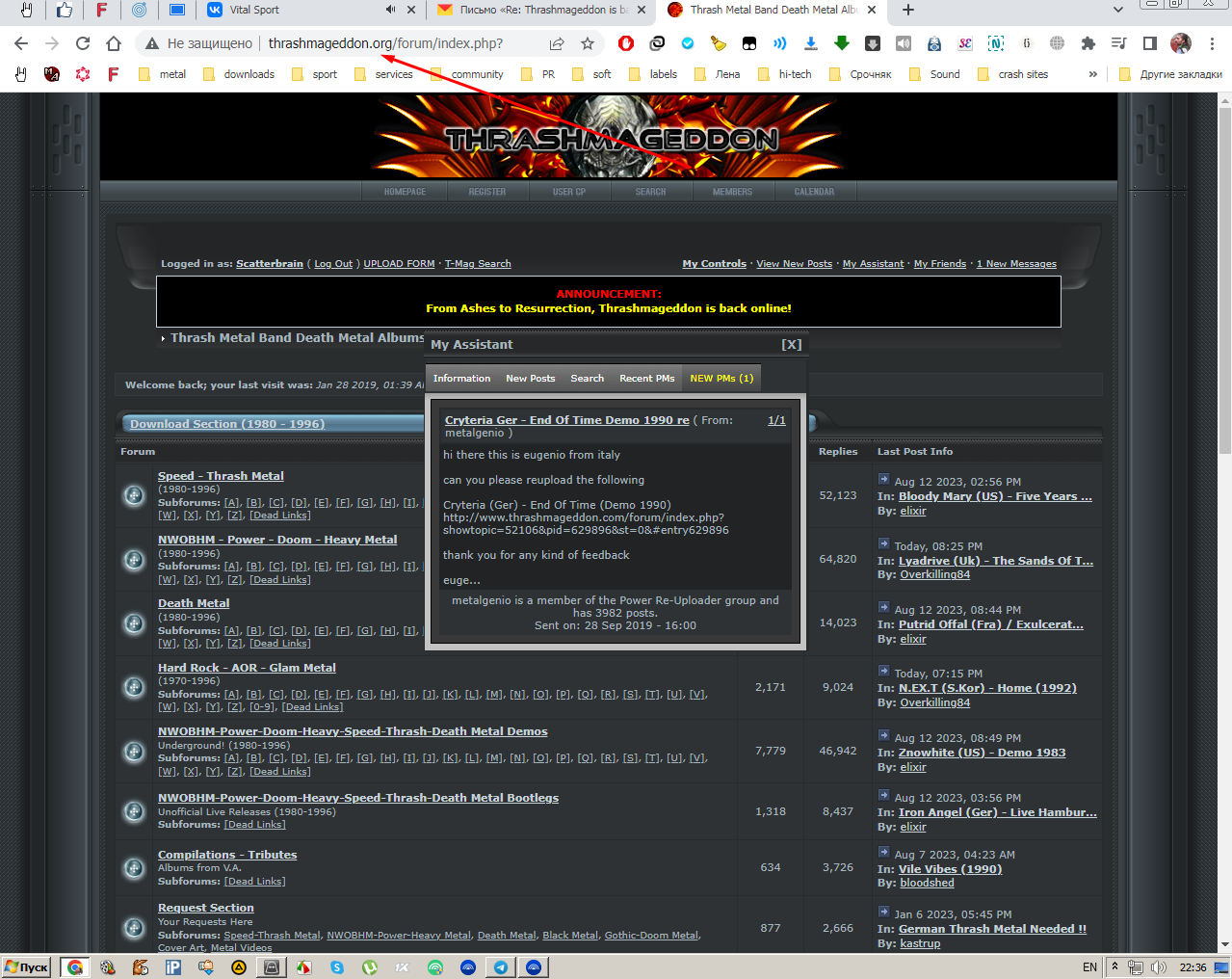
Task: Open the Scatterbrain profile link
Action: pyautogui.click(x=270, y=264)
